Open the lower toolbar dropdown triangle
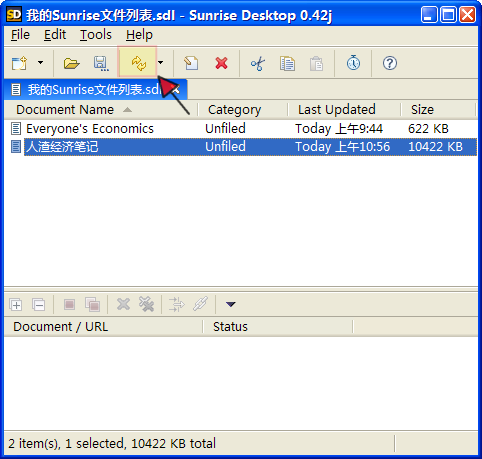Viewport: 482px width, 459px height. (x=231, y=304)
